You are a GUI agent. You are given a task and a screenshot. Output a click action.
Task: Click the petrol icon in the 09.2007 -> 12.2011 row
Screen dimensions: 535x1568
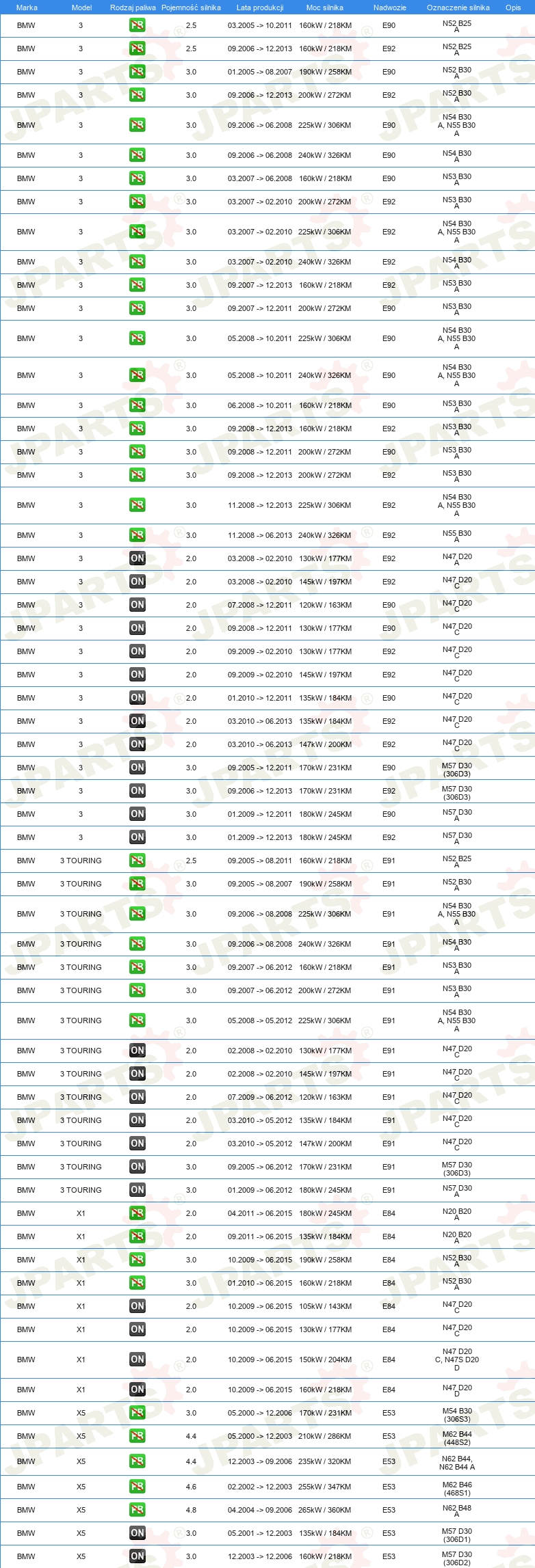[137, 308]
